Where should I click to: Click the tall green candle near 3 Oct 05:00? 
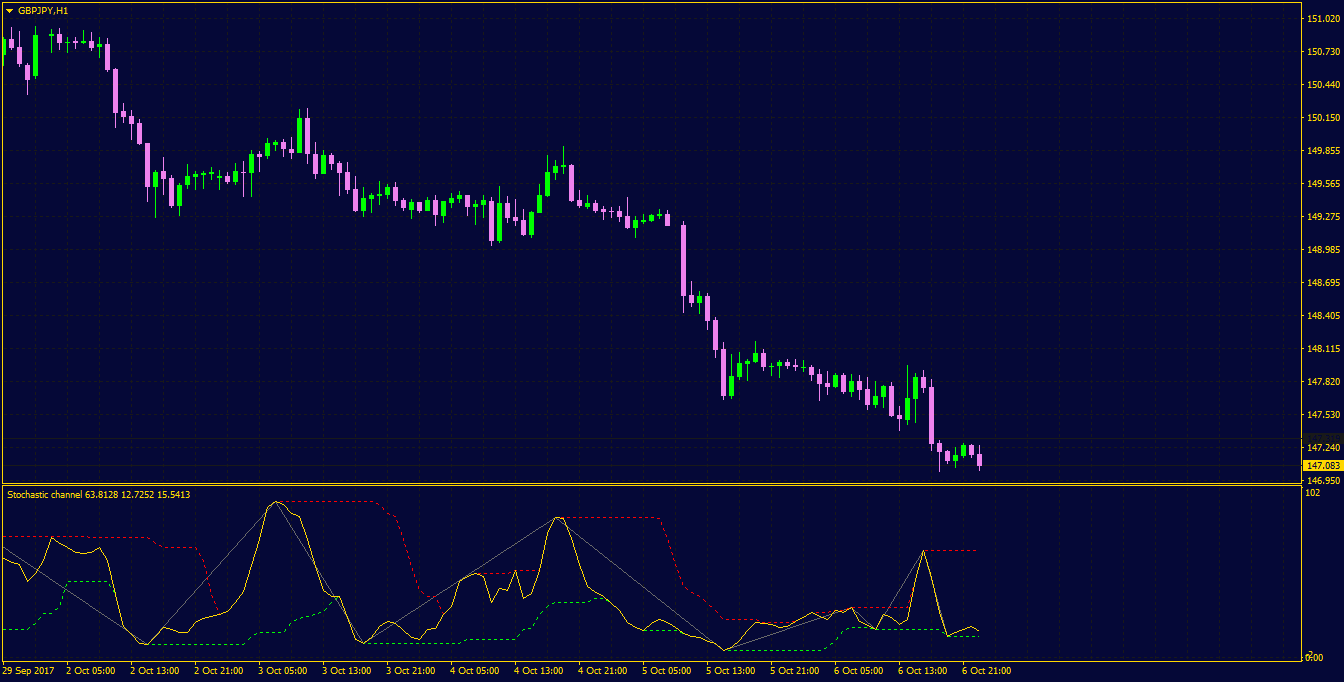tap(299, 134)
